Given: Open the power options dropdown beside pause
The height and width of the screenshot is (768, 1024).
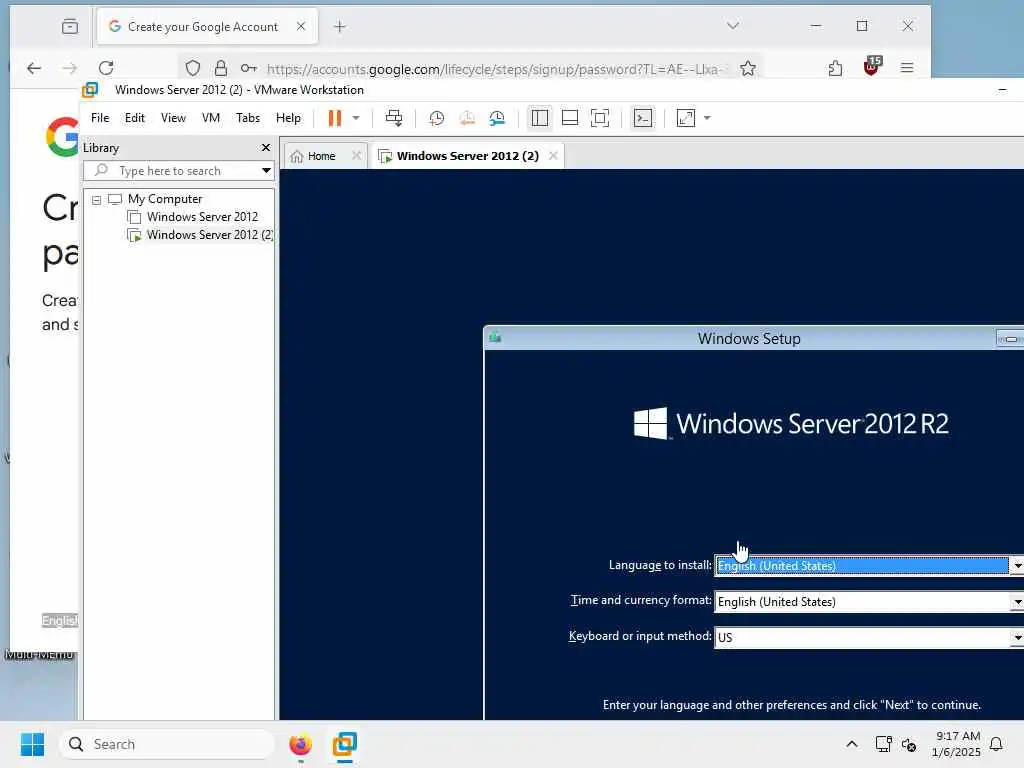Looking at the screenshot, I should click(356, 118).
